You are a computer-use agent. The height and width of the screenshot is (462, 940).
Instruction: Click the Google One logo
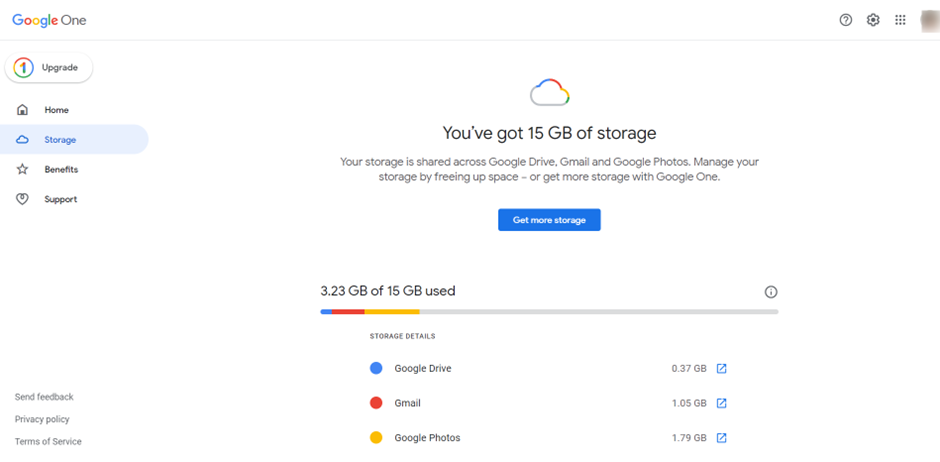coord(47,20)
